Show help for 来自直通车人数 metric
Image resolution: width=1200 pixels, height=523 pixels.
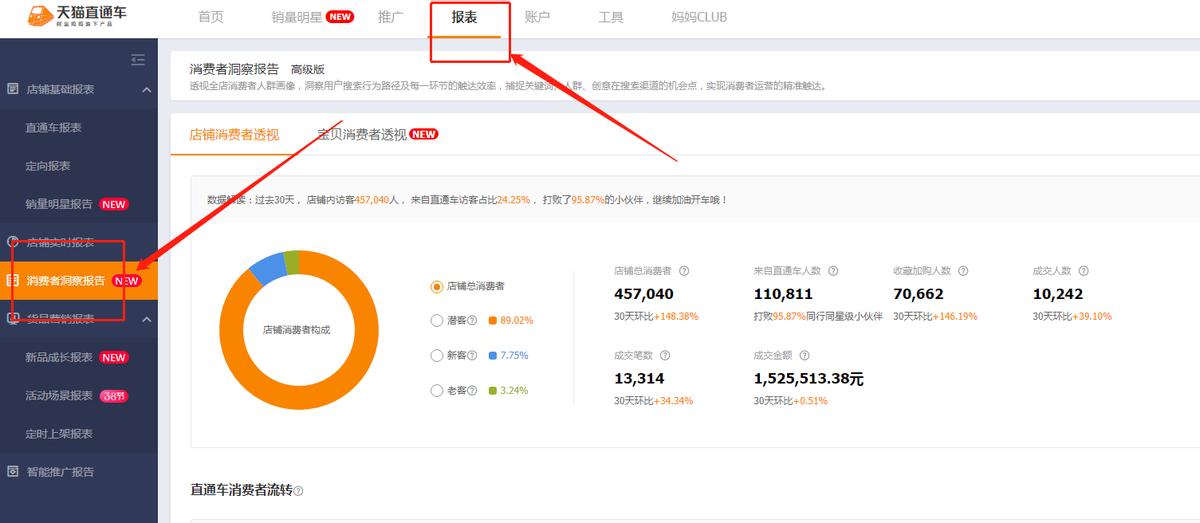point(833,271)
